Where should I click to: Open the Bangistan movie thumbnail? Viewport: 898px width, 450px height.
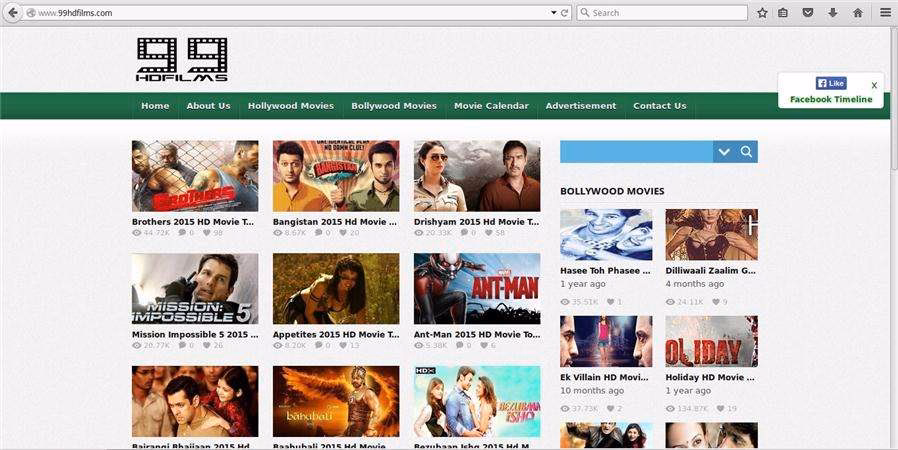tap(336, 176)
